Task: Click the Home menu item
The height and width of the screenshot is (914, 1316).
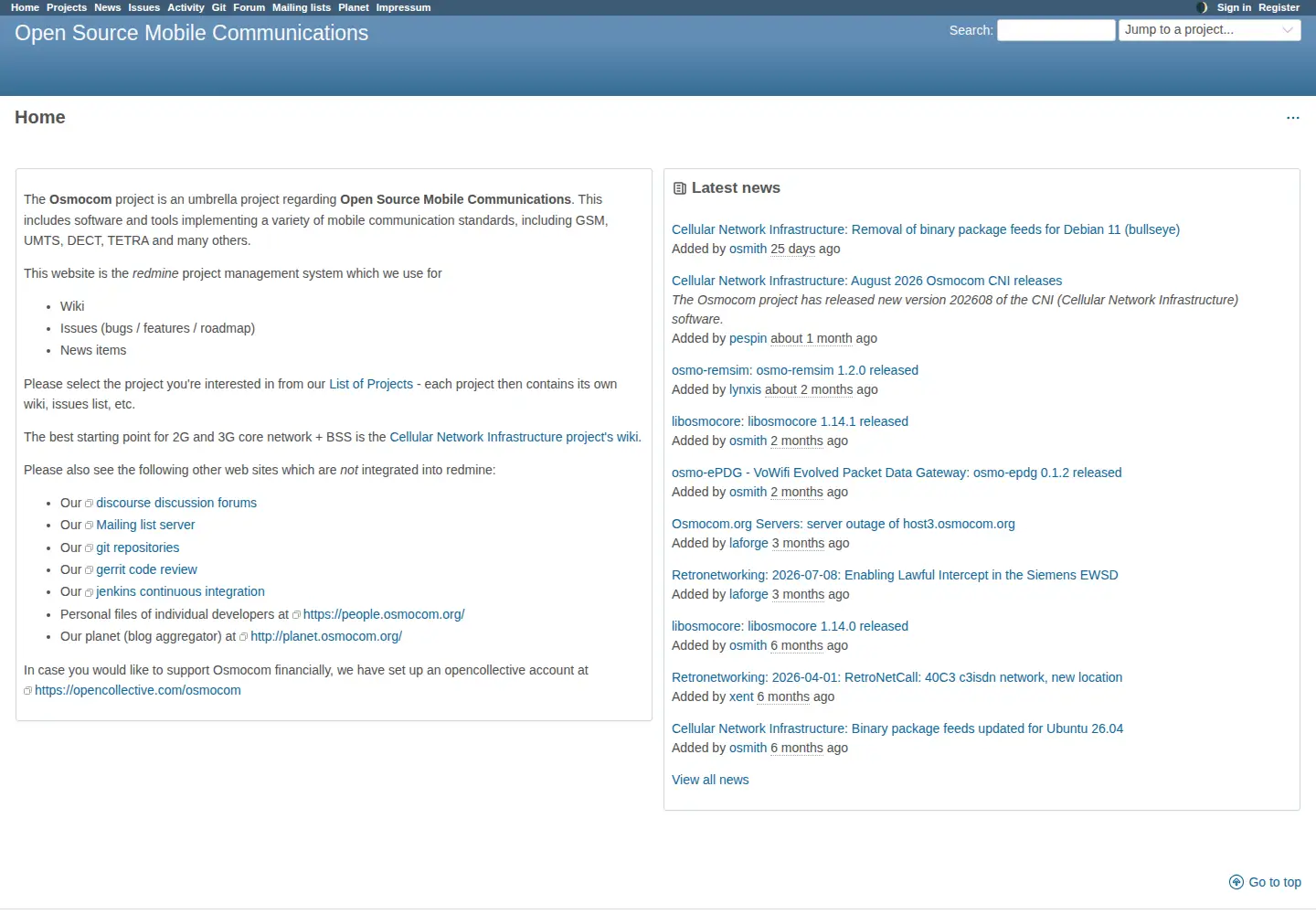Action: pyautogui.click(x=26, y=7)
